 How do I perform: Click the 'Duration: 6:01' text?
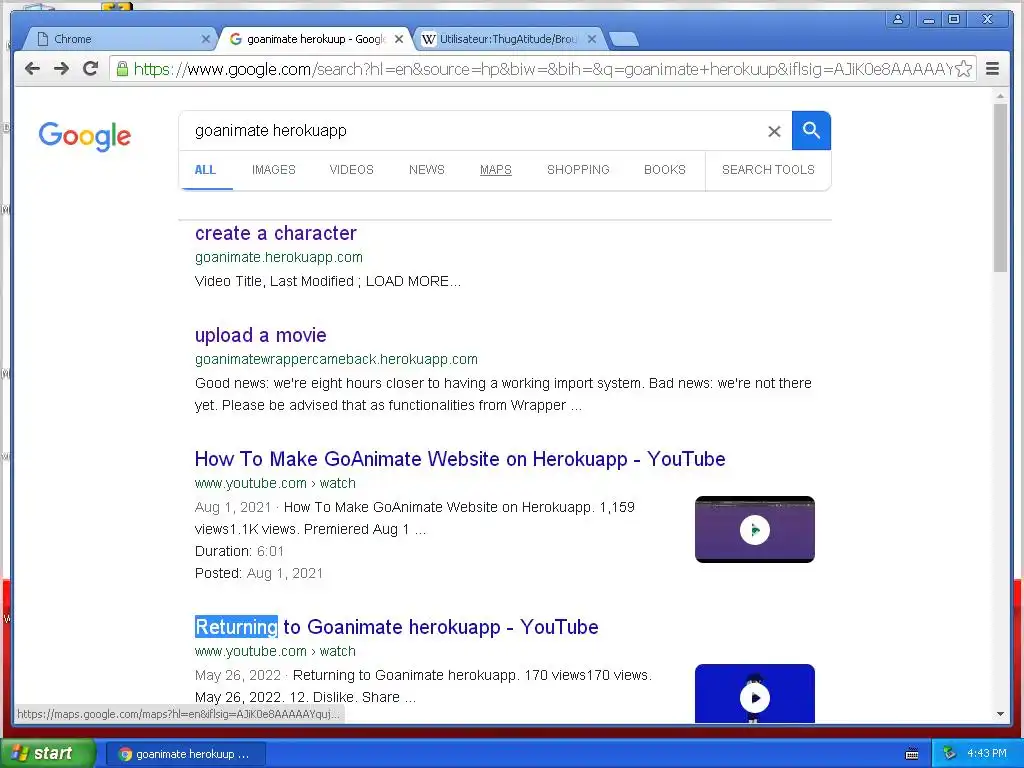point(239,551)
